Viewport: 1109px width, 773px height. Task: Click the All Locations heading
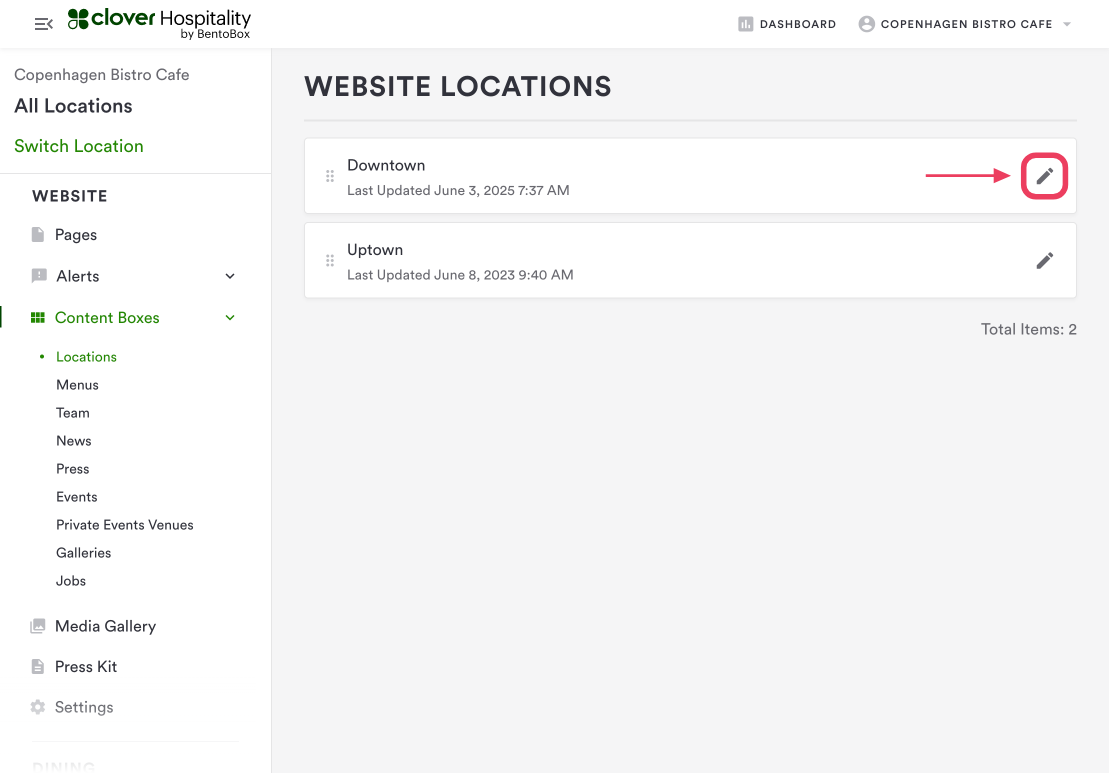73,106
